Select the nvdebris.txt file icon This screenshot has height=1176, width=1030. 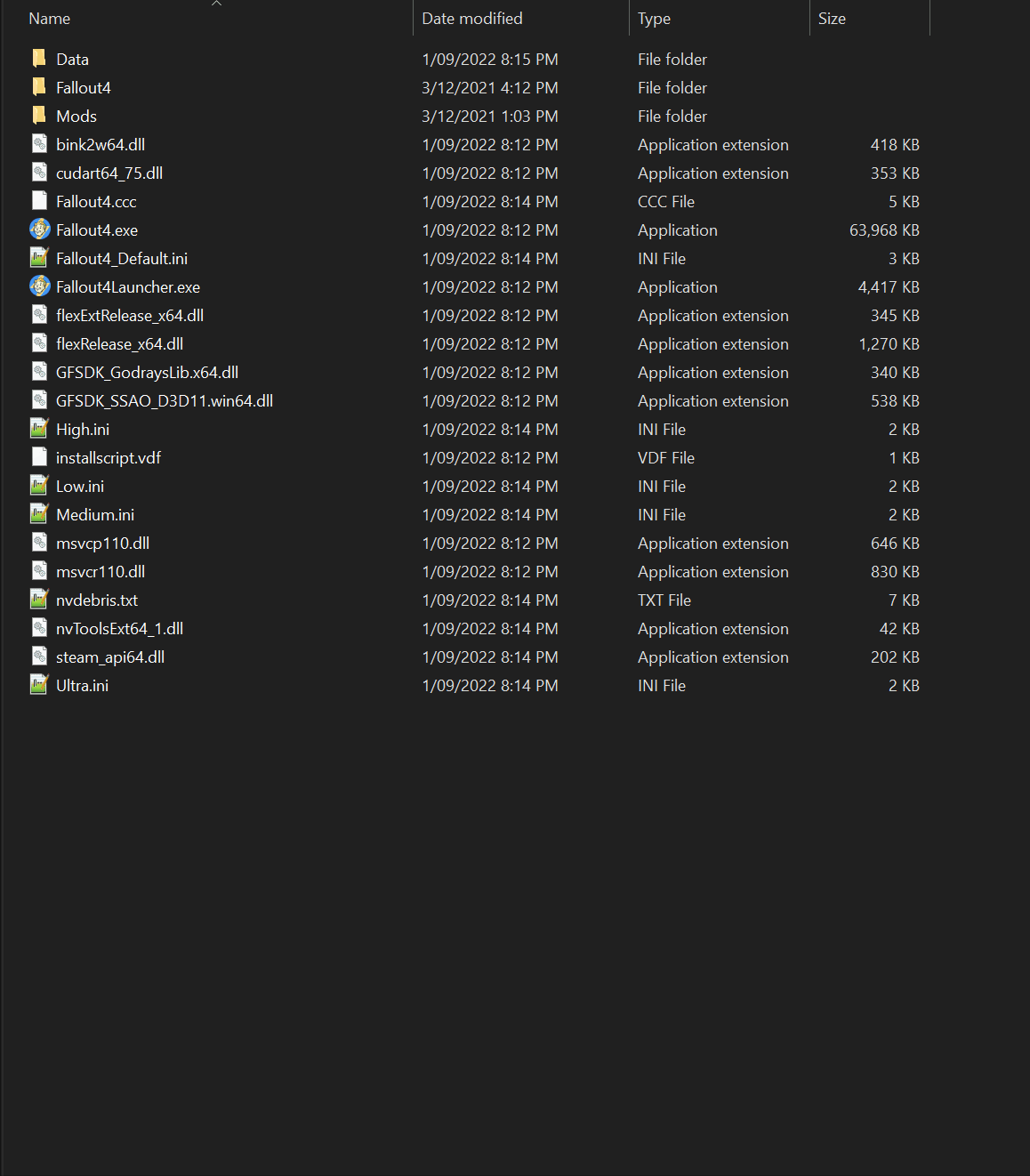[39, 600]
